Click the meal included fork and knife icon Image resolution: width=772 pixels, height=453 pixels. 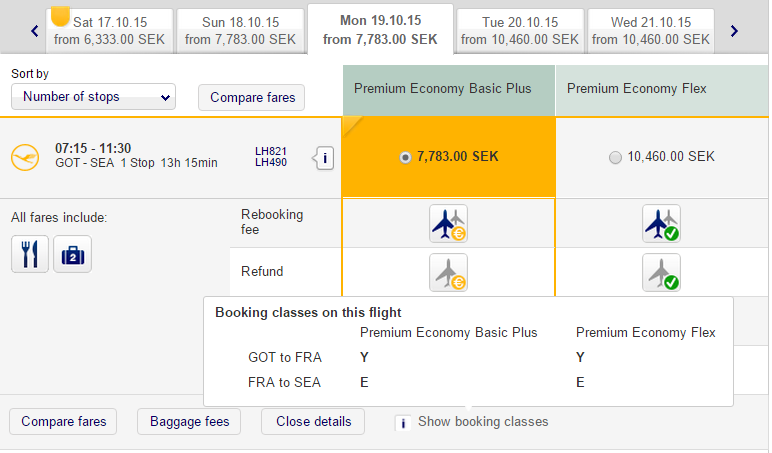(x=29, y=254)
